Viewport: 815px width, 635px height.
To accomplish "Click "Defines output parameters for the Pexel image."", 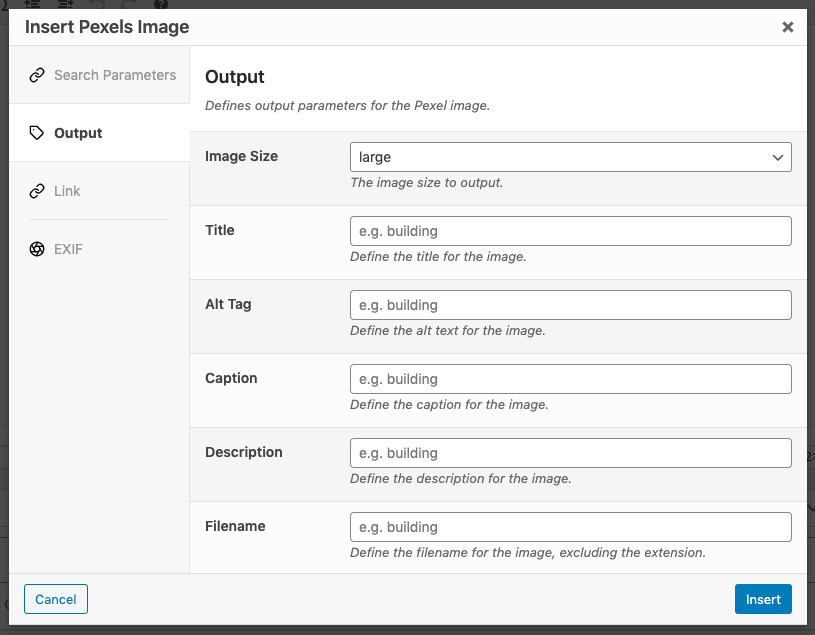I will pos(347,105).
